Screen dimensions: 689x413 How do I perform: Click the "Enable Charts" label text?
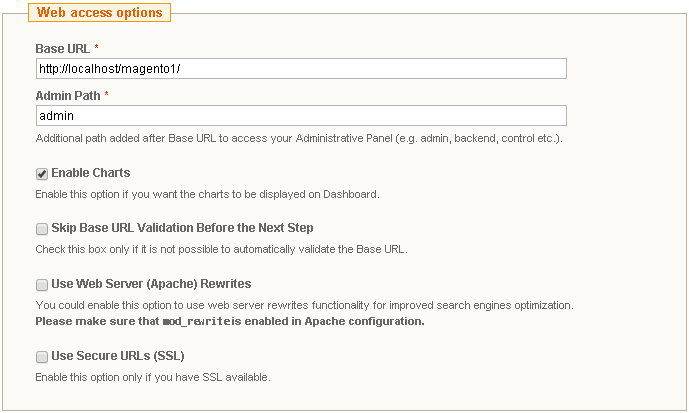click(91, 173)
